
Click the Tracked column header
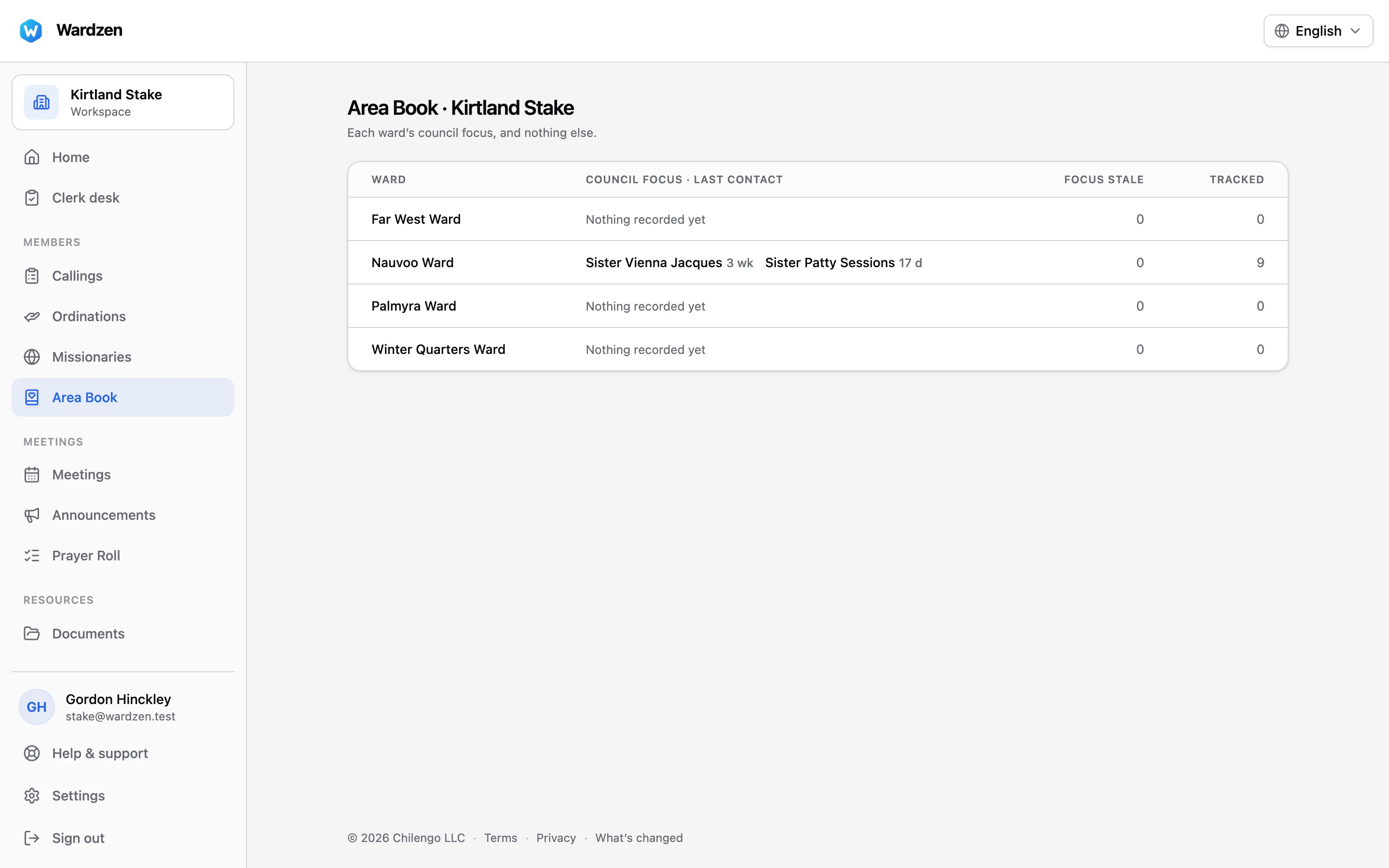pos(1236,180)
